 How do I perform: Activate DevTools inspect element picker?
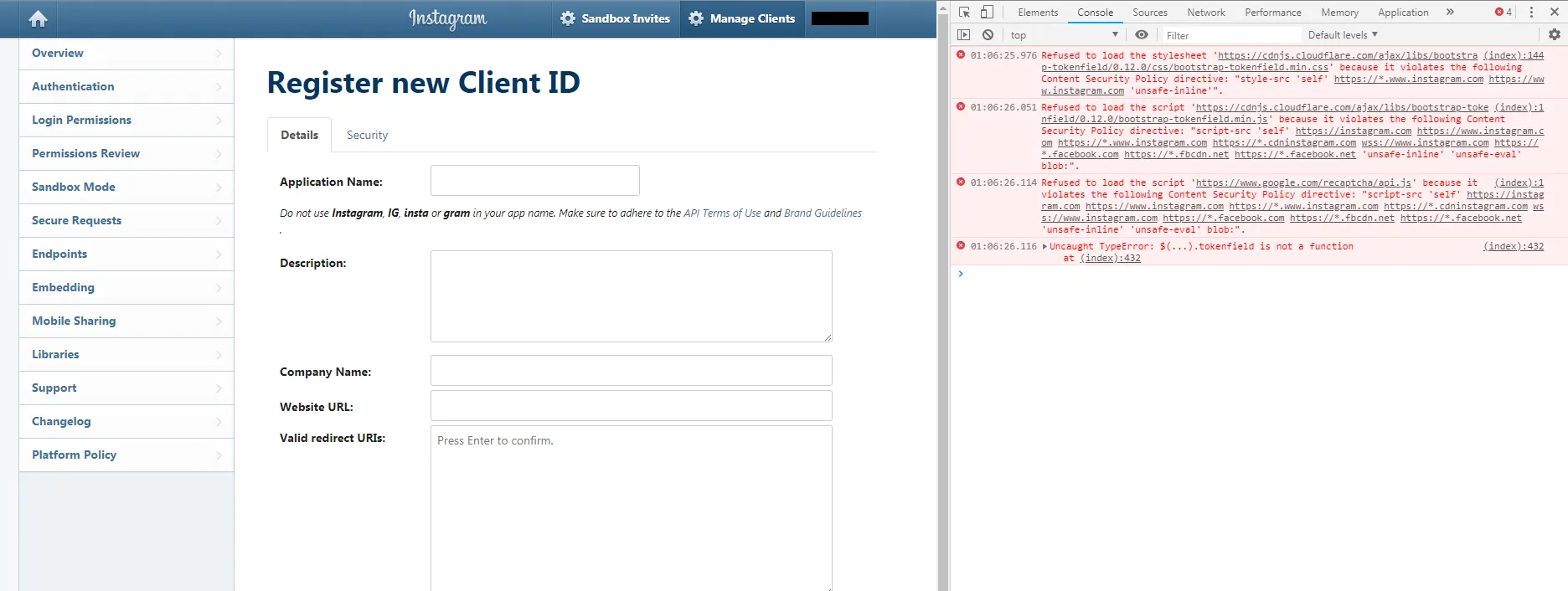coord(965,12)
